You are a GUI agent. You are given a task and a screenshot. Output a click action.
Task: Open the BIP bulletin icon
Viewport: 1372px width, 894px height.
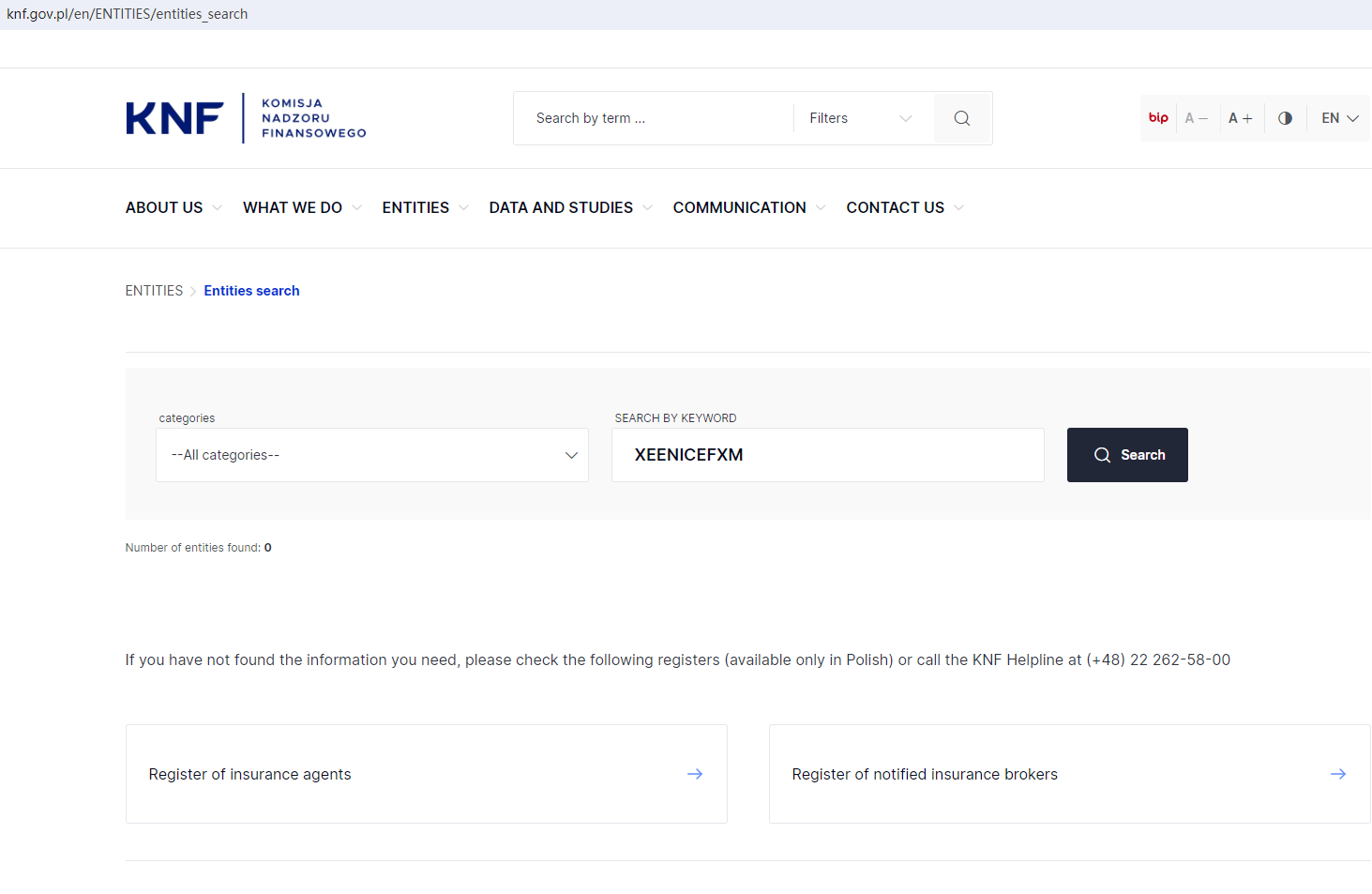click(1158, 118)
